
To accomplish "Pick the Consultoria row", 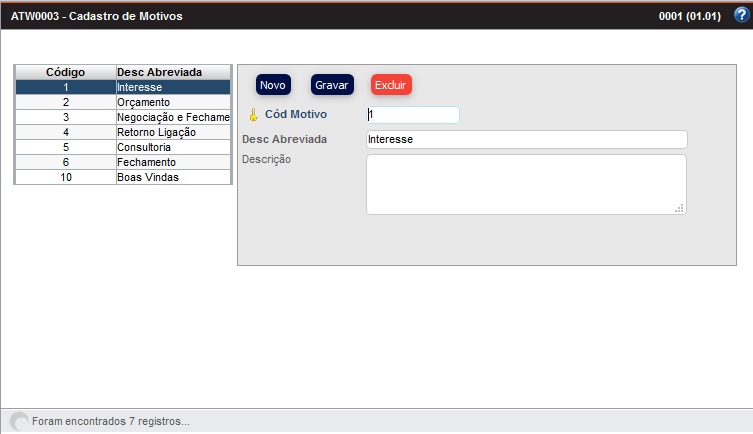I will (173, 147).
